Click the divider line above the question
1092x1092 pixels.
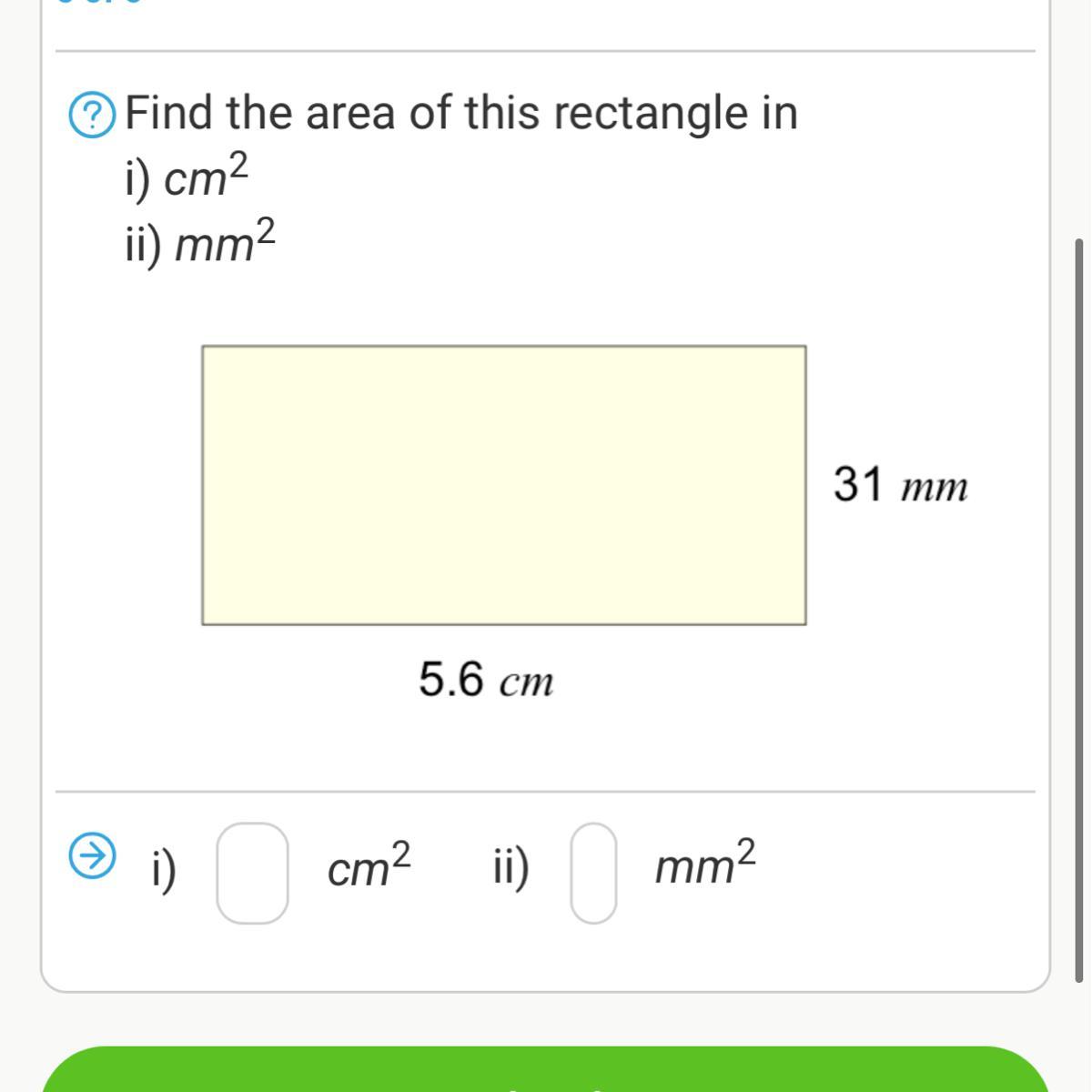pos(546,51)
